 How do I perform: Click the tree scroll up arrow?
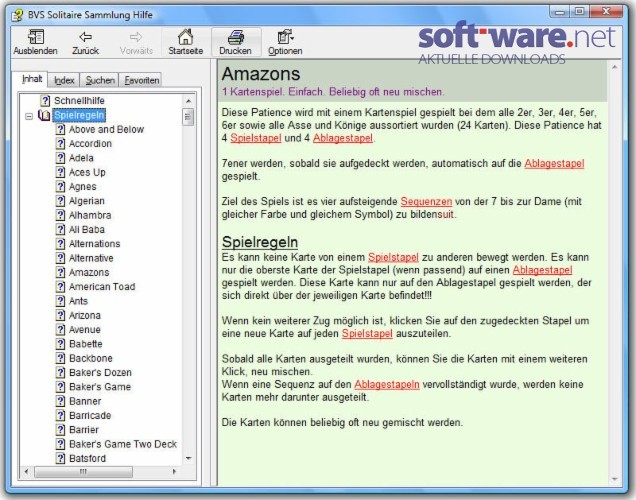[188, 101]
